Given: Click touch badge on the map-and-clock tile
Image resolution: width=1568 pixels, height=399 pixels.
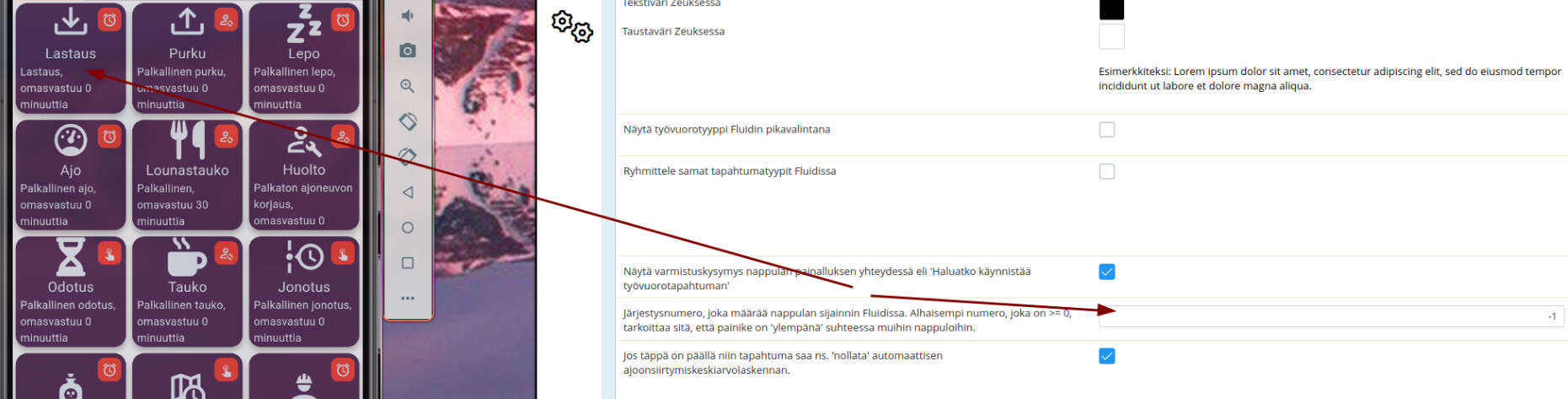Looking at the screenshot, I should tap(226, 369).
